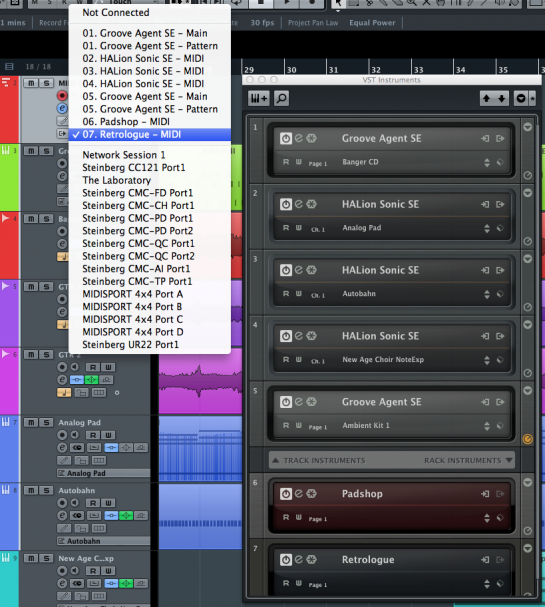Record-enable the GTR 2 track
Image resolution: width=545 pixels, height=607 pixels.
[62, 367]
